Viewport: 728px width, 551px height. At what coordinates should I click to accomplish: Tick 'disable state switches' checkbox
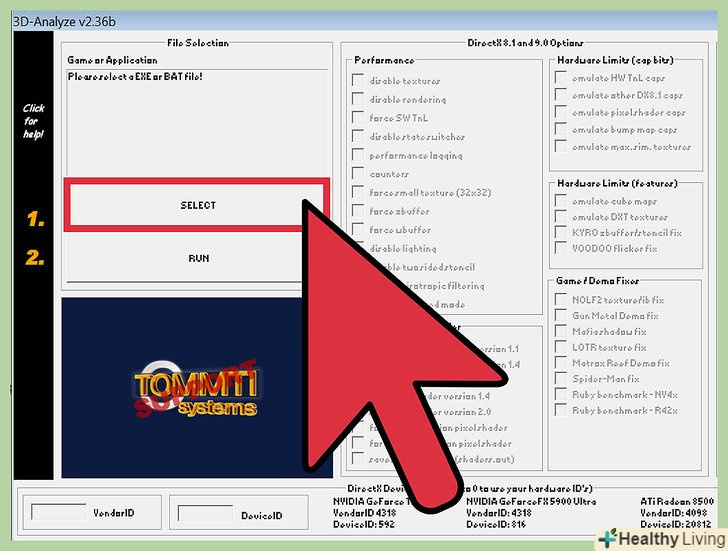point(358,136)
